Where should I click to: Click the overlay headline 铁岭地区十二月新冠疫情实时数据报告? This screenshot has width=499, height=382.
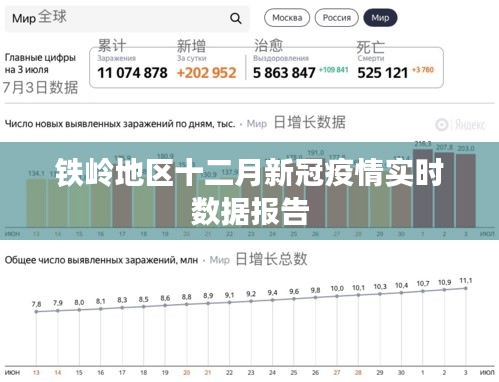tap(249, 192)
